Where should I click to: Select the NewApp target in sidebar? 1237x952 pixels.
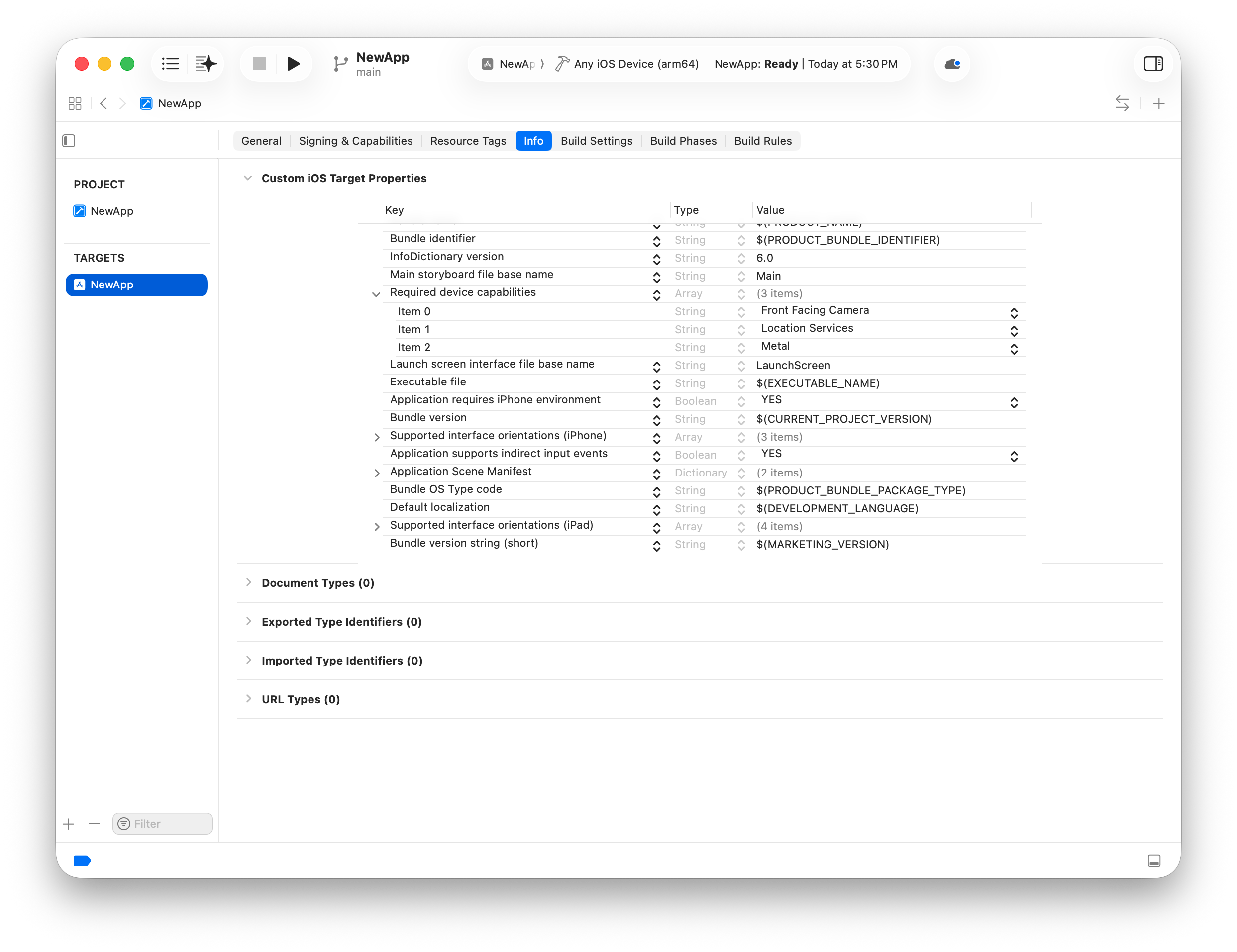click(x=136, y=285)
